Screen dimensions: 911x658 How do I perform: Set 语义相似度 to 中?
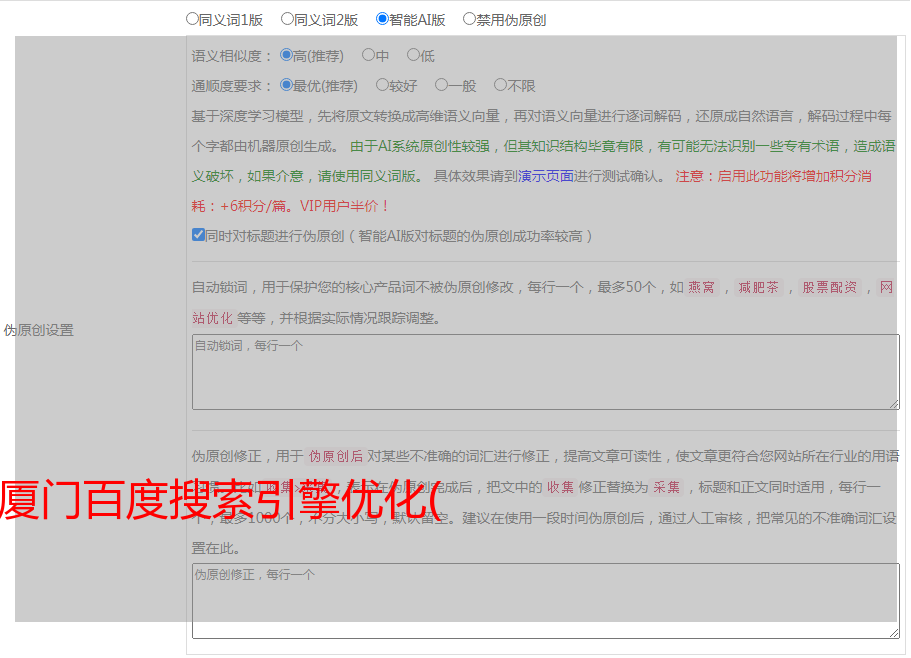pyautogui.click(x=368, y=55)
